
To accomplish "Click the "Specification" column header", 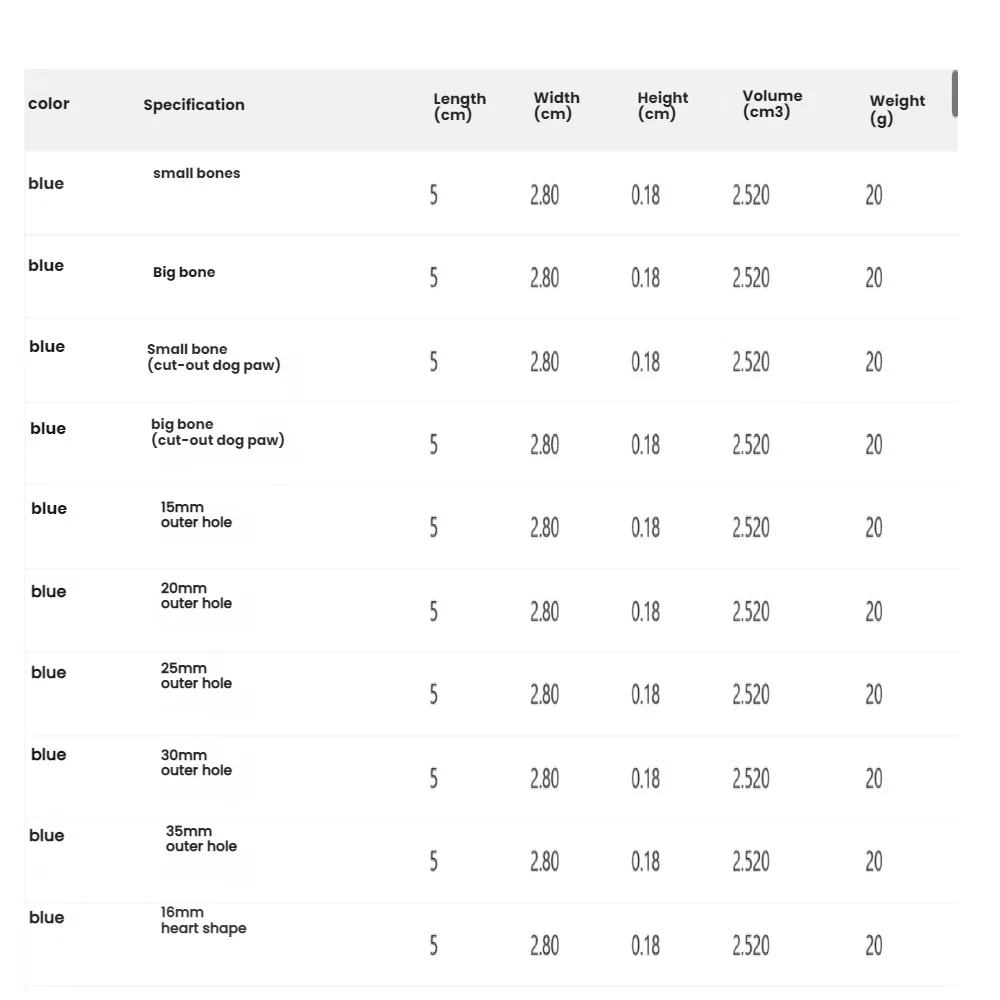I will 193,105.
